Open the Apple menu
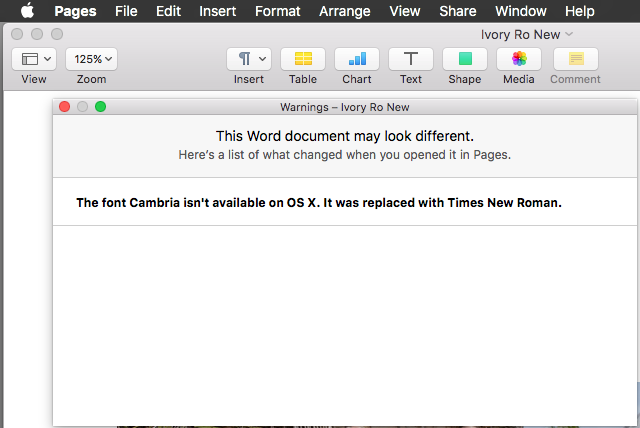640x428 pixels. coord(27,11)
